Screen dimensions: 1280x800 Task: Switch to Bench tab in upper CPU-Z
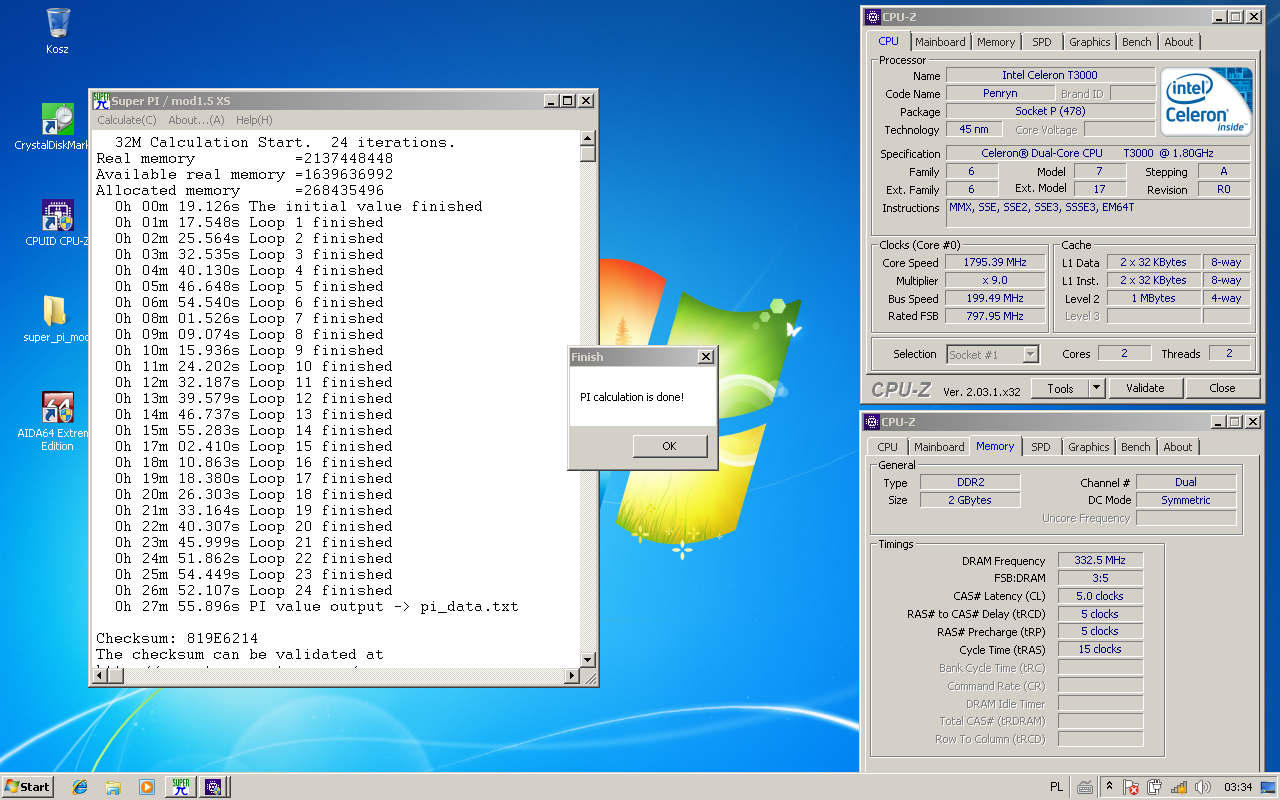pyautogui.click(x=1137, y=42)
